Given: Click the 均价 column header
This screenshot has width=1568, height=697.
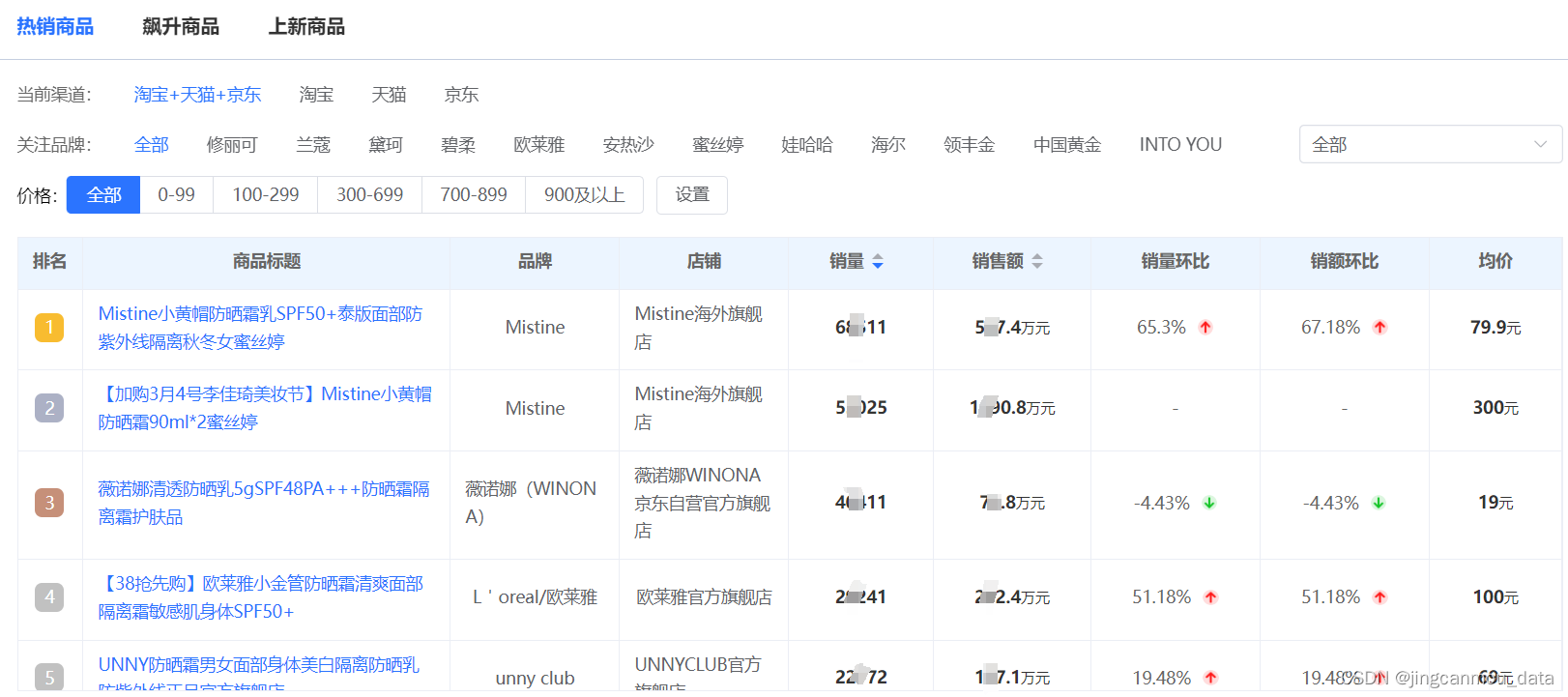Looking at the screenshot, I should click(x=1495, y=261).
